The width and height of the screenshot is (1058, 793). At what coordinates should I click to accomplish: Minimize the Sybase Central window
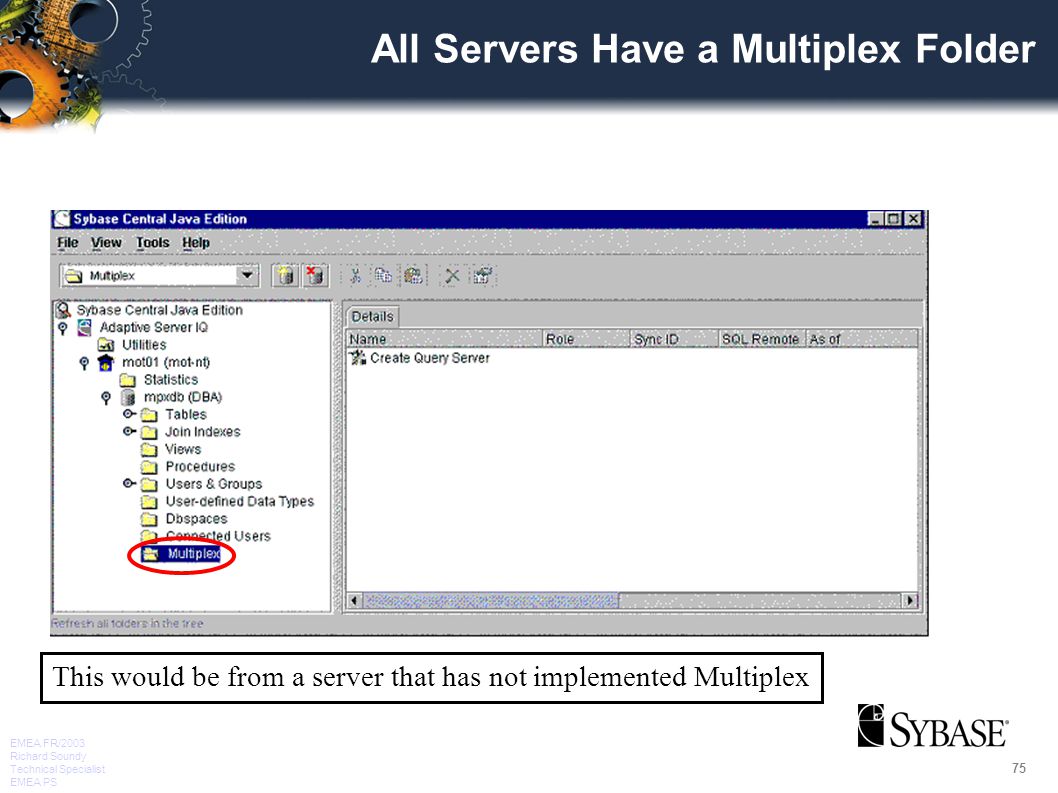875,219
